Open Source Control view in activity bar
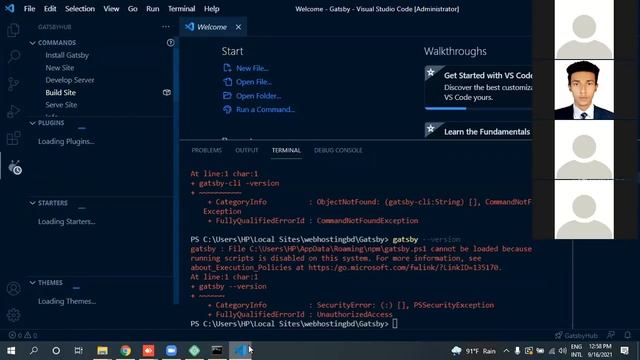The width and height of the screenshot is (640, 360). coord(13,84)
